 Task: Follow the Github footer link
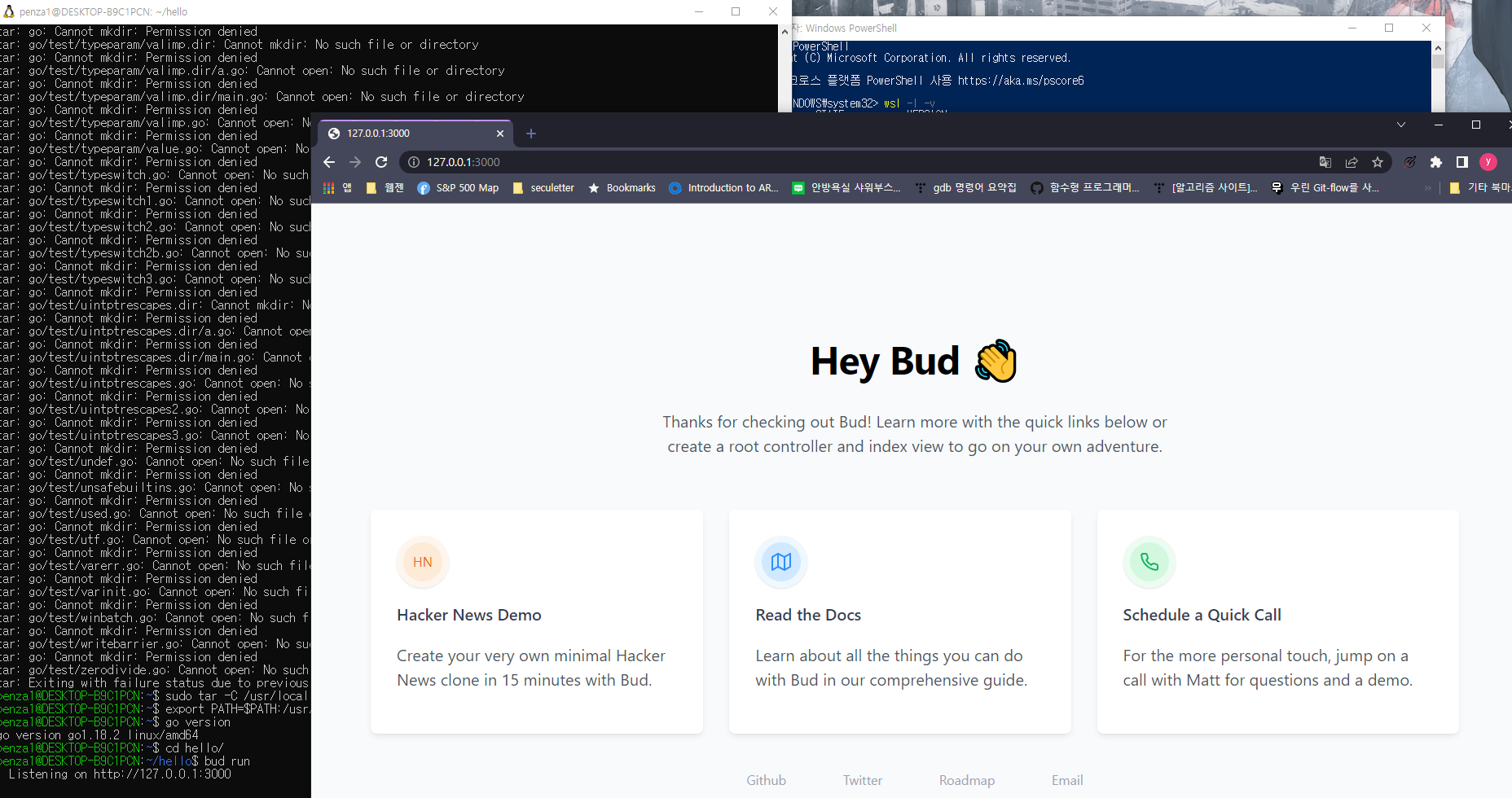(766, 780)
